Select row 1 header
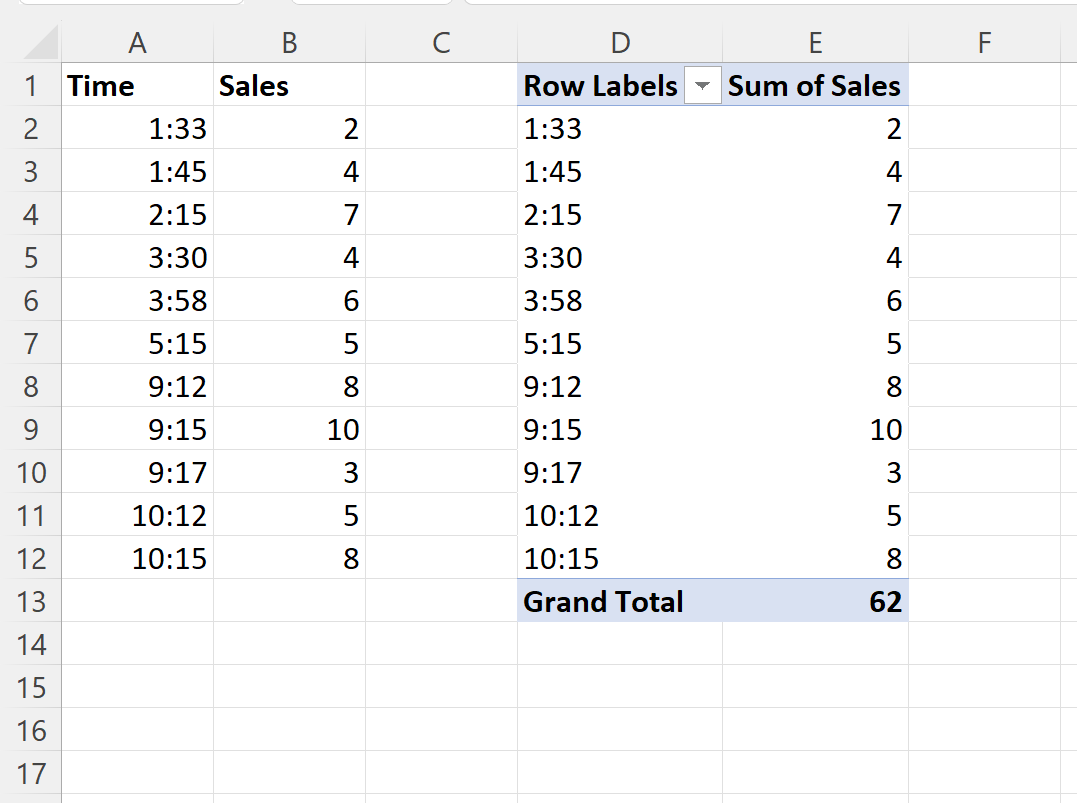Viewport: 1077px width, 803px height. [x=33, y=86]
